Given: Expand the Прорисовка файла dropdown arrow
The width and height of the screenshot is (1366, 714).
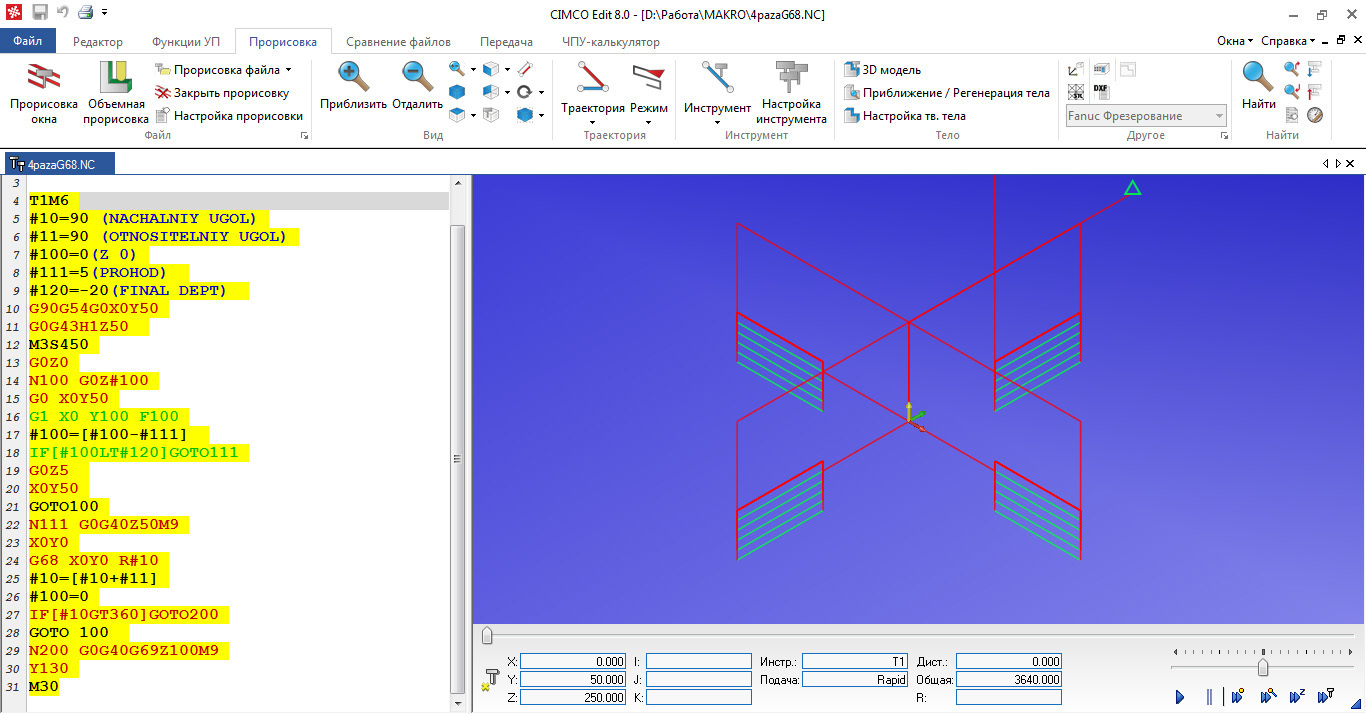Looking at the screenshot, I should [x=288, y=70].
